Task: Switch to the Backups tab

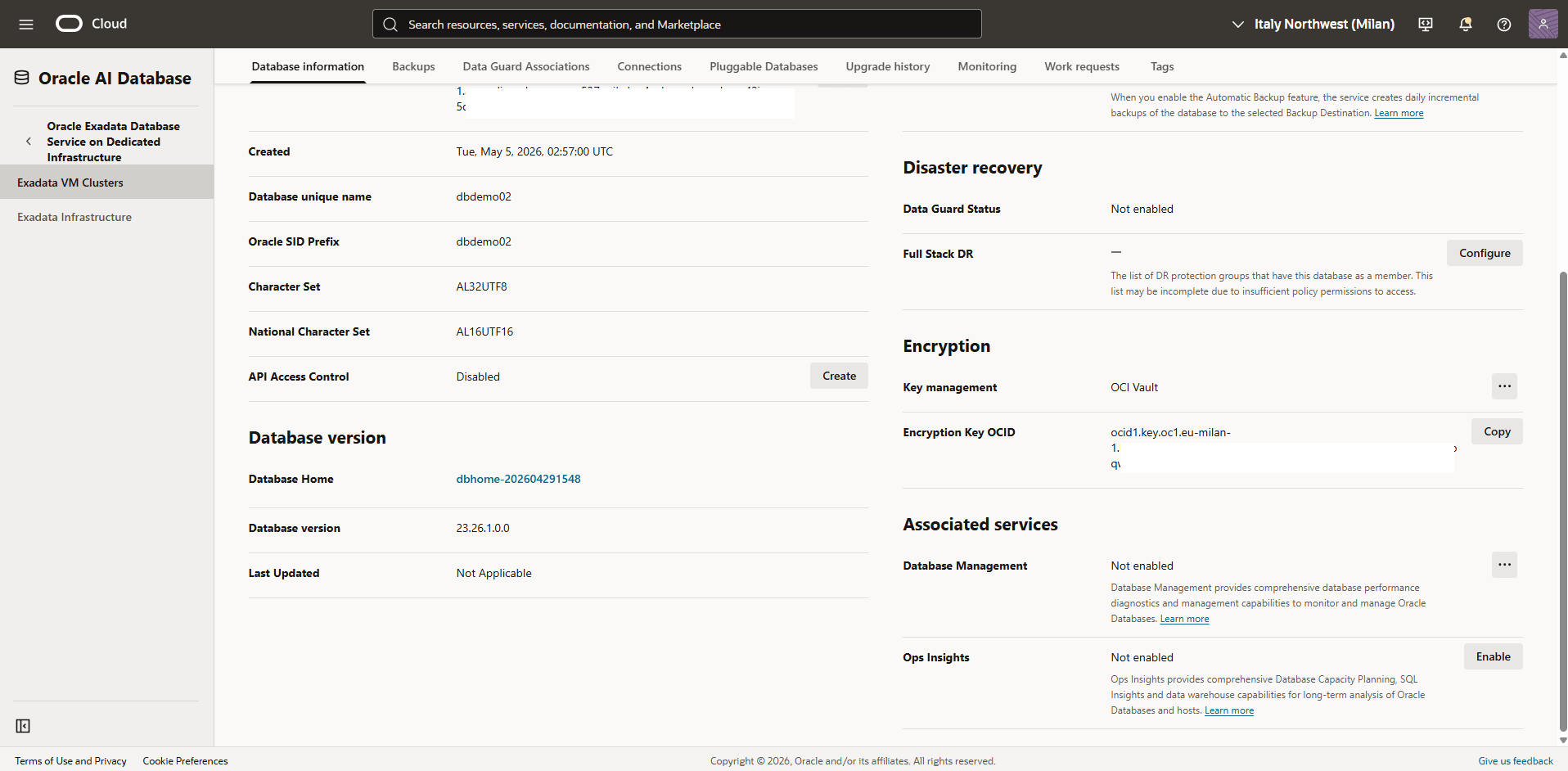Action: tap(413, 67)
